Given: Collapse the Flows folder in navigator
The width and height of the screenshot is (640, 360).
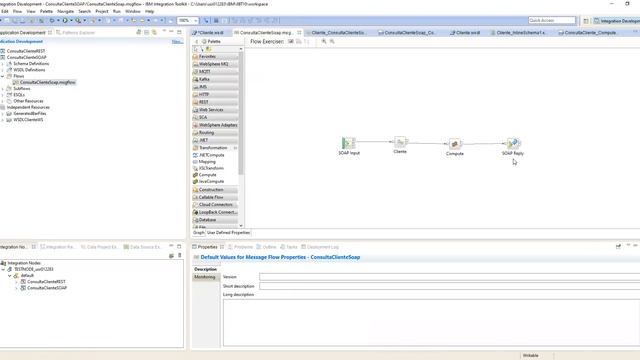Looking at the screenshot, I should [x=2, y=76].
